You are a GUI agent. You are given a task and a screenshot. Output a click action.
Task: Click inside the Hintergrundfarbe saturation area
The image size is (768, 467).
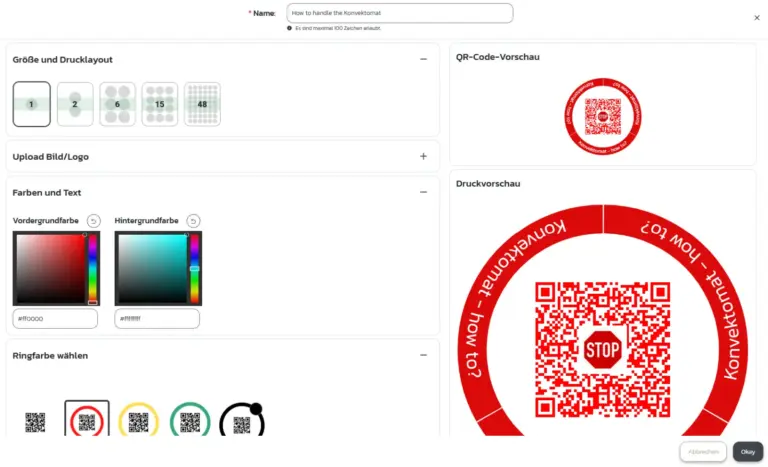tap(152, 268)
